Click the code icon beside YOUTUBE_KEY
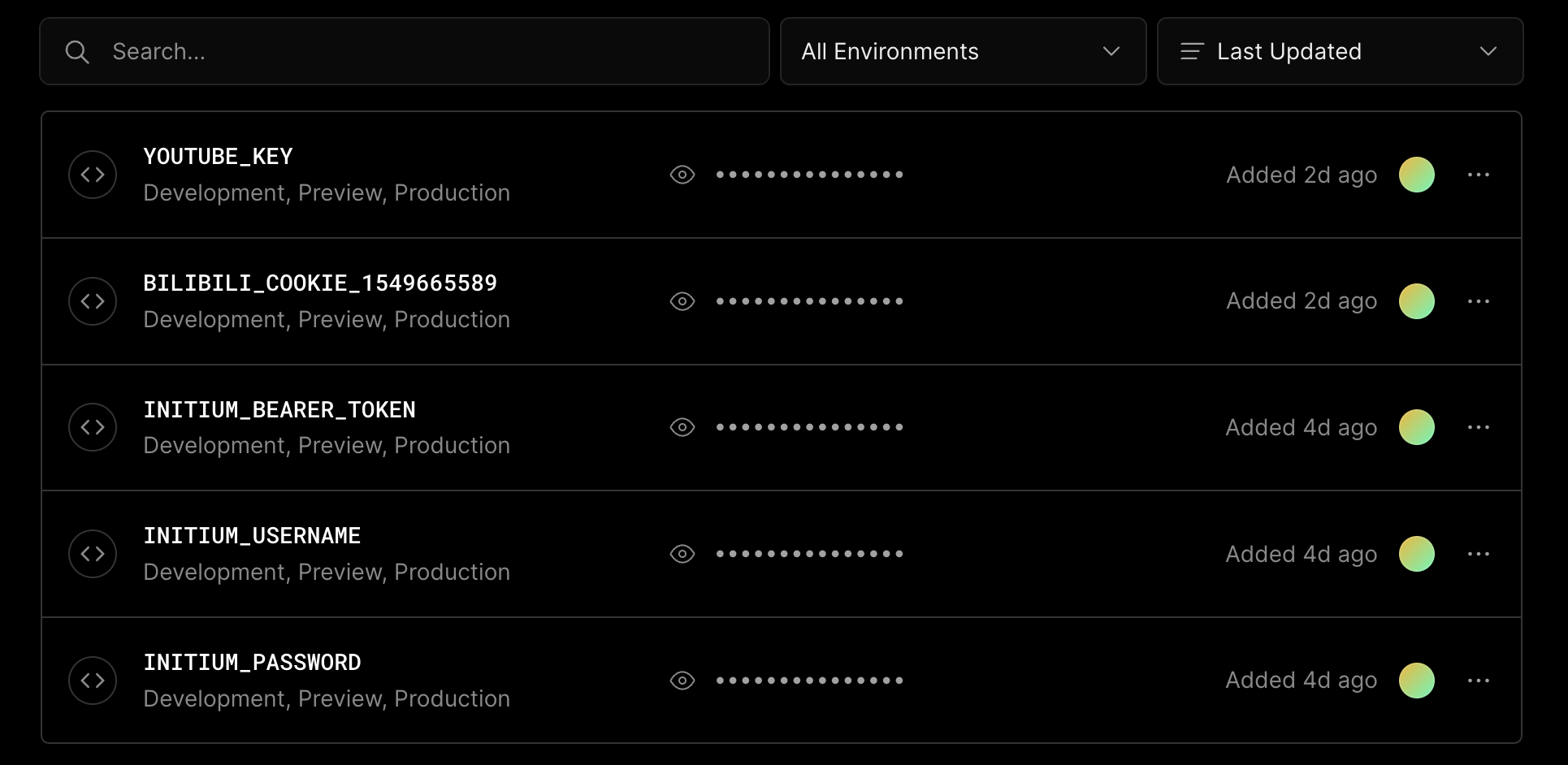 click(93, 175)
